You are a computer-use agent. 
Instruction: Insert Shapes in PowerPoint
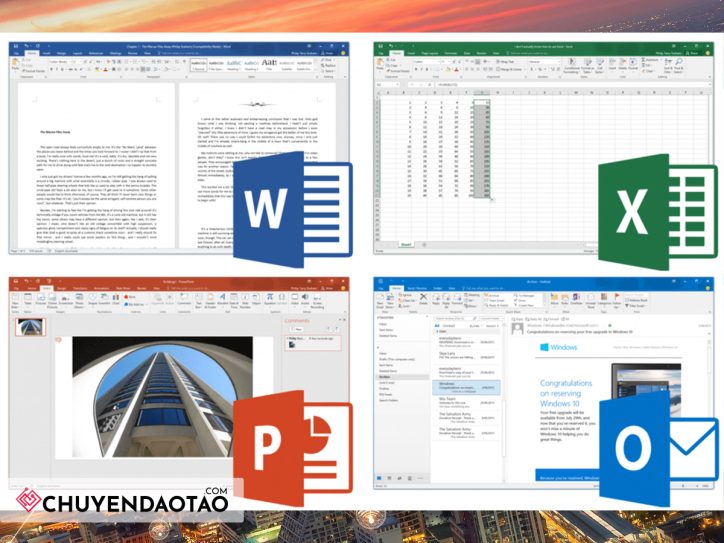tap(92, 299)
